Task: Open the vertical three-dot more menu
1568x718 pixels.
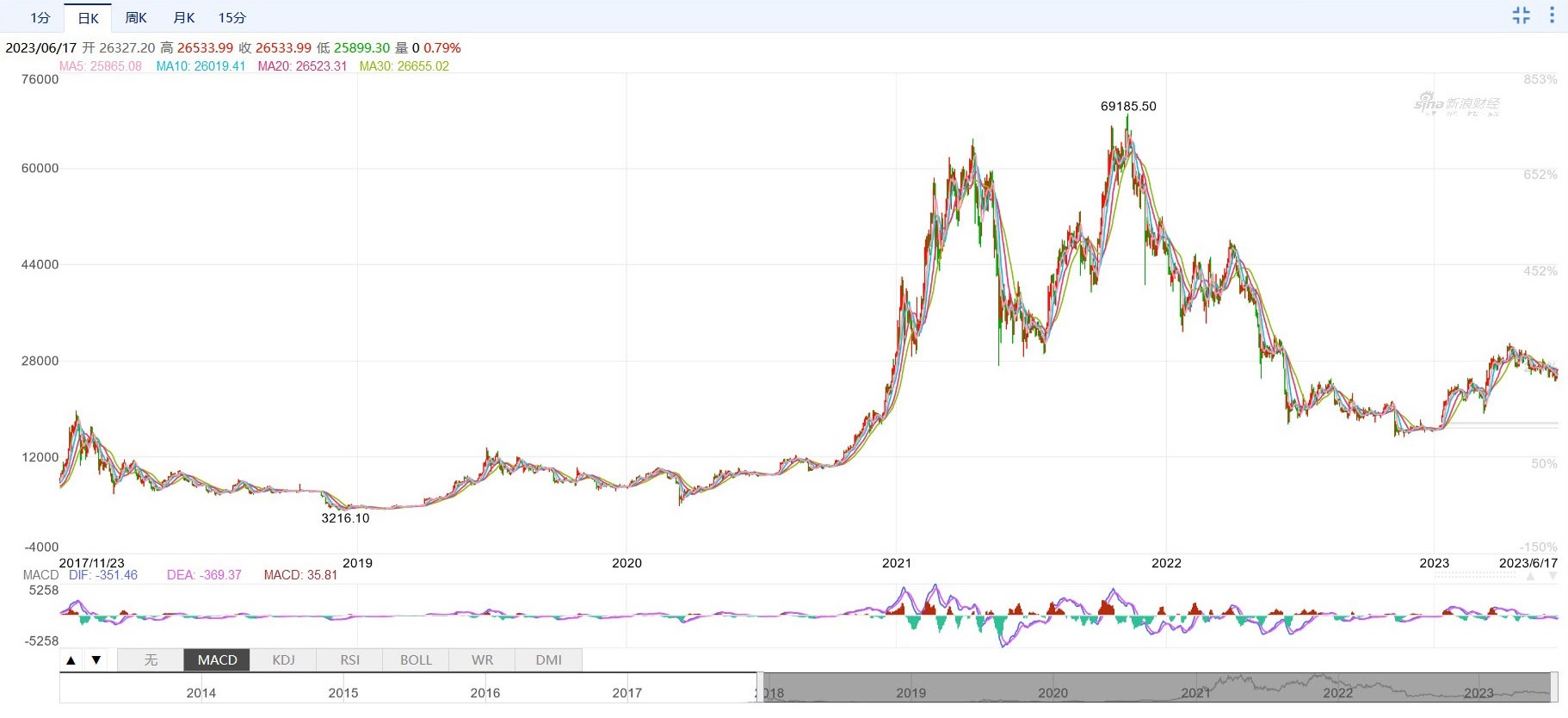Action: pos(1552,15)
